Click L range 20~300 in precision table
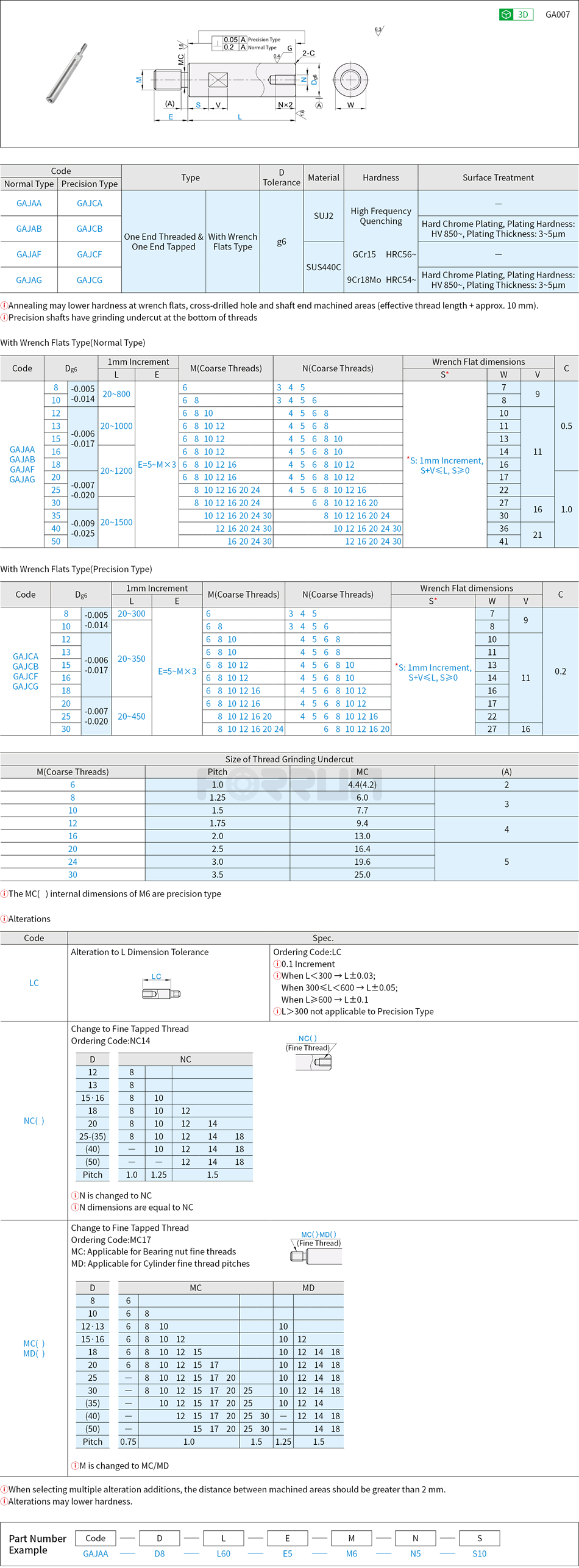This screenshot has width=579, height=1568. 132,614
